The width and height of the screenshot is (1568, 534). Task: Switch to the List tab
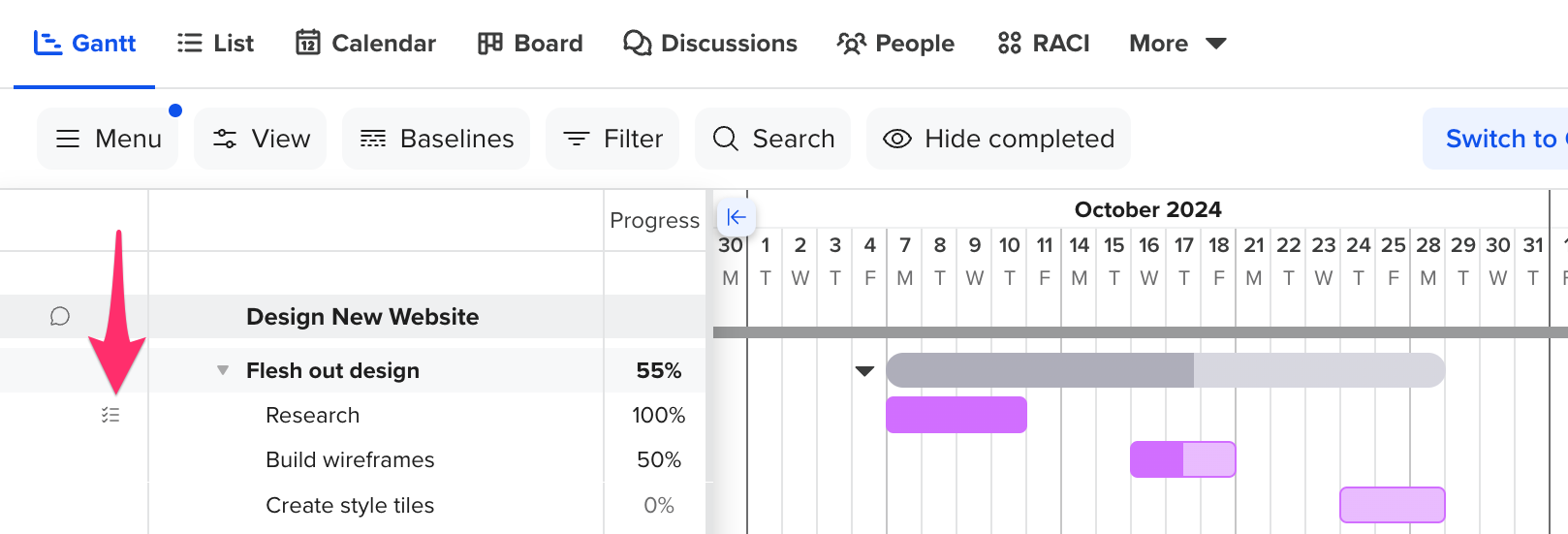click(x=215, y=44)
